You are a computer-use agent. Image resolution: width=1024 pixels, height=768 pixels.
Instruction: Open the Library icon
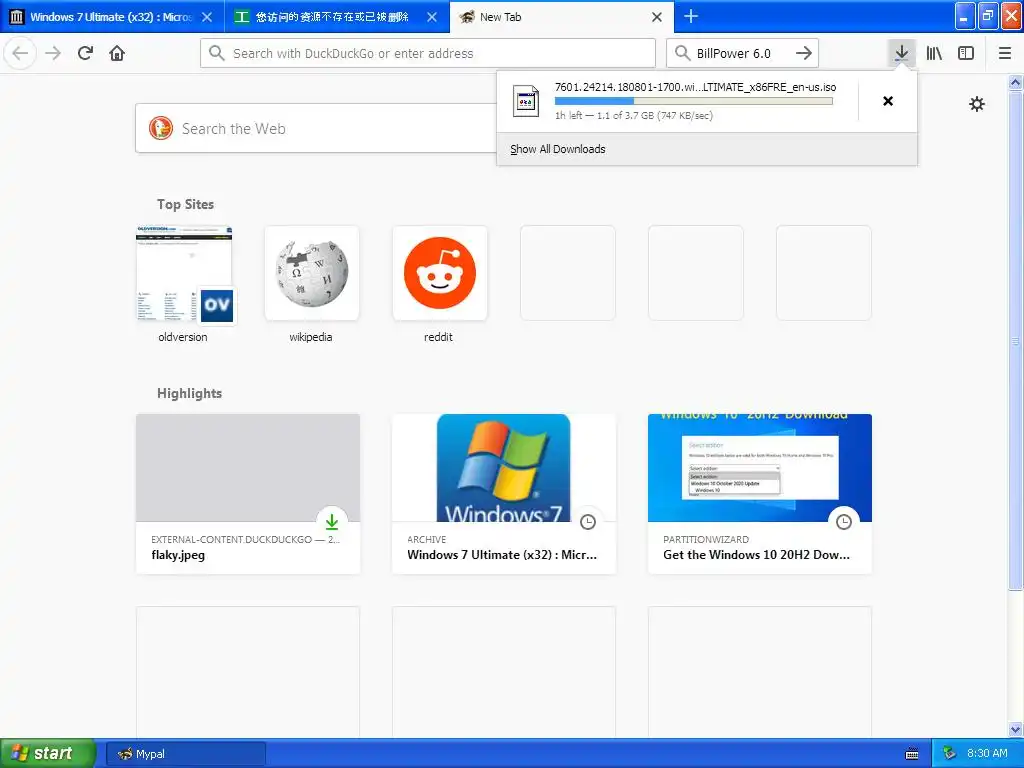tap(934, 53)
